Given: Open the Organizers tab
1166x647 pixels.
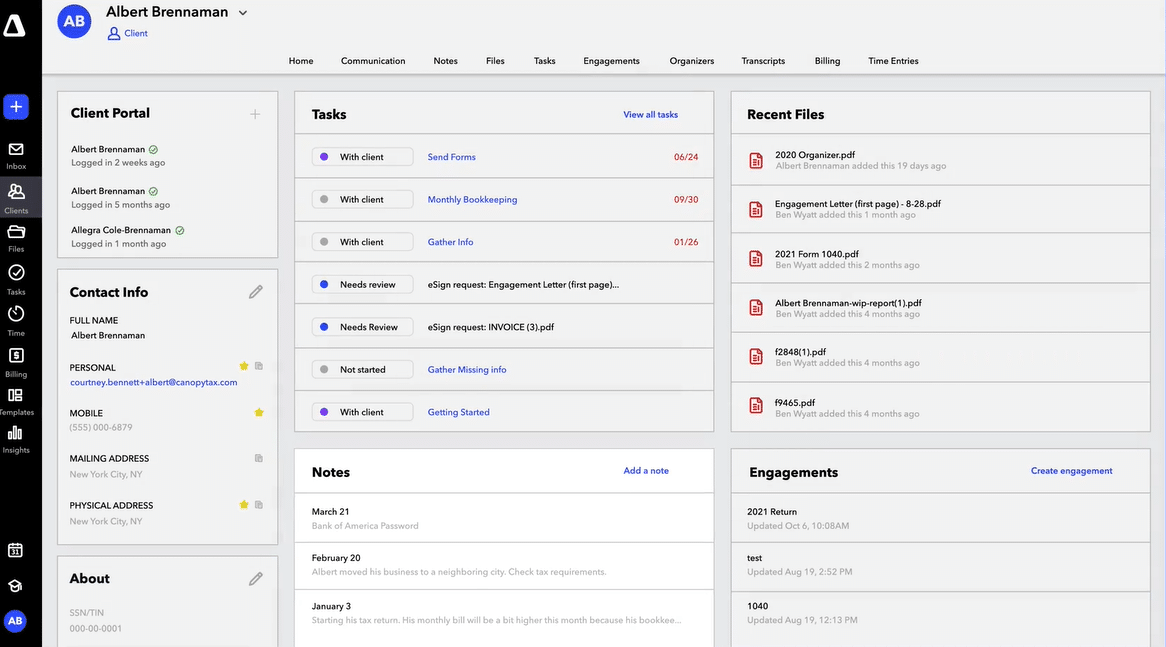Looking at the screenshot, I should [x=692, y=60].
